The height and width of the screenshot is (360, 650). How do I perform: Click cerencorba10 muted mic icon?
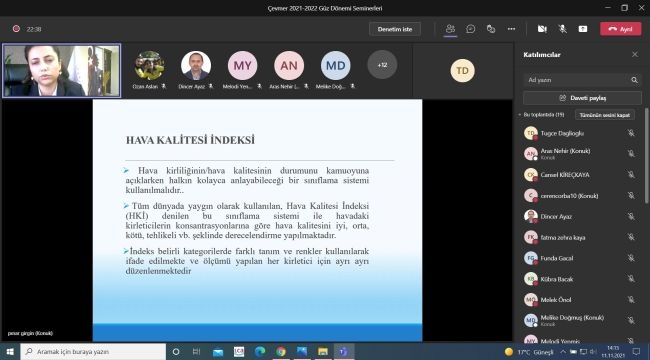coord(631,195)
